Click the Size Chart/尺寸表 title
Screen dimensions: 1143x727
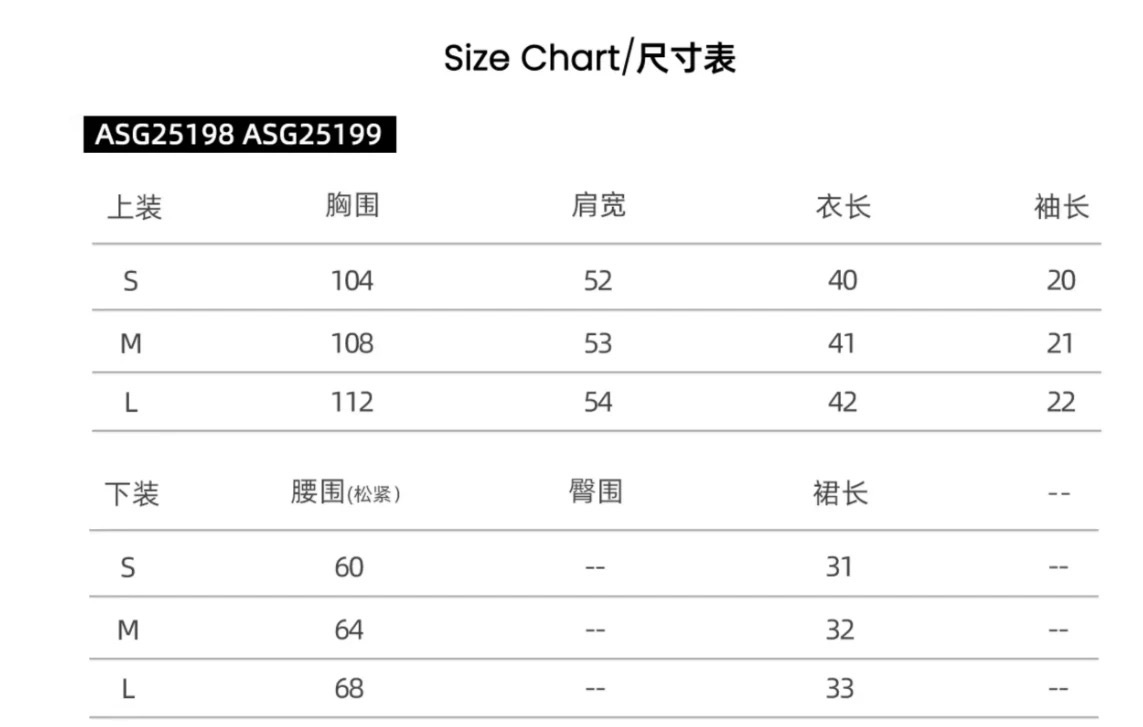coord(590,58)
